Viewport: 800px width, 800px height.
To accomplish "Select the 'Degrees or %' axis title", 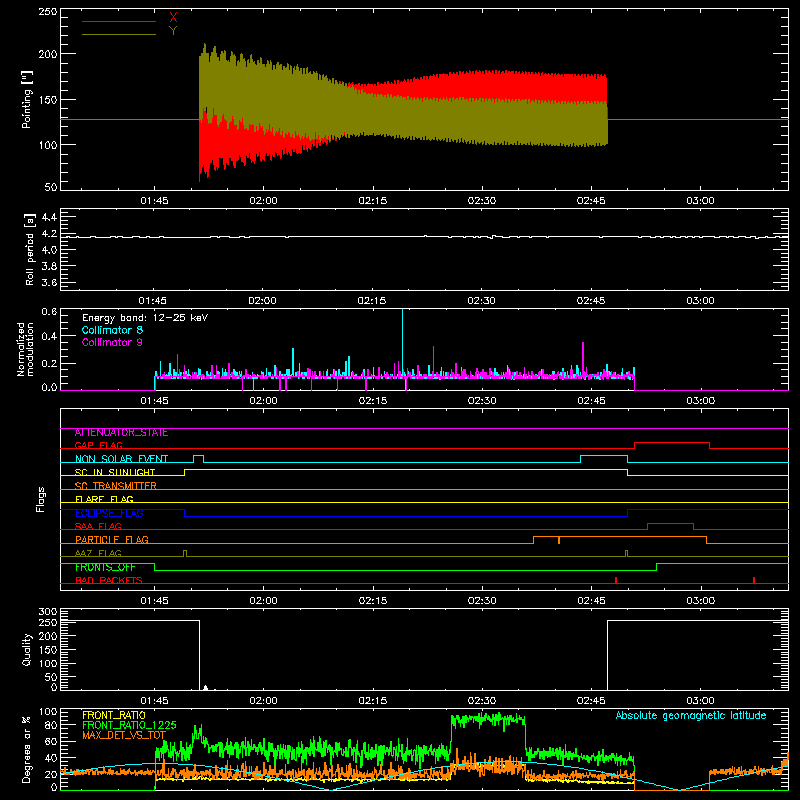I will point(27,749).
